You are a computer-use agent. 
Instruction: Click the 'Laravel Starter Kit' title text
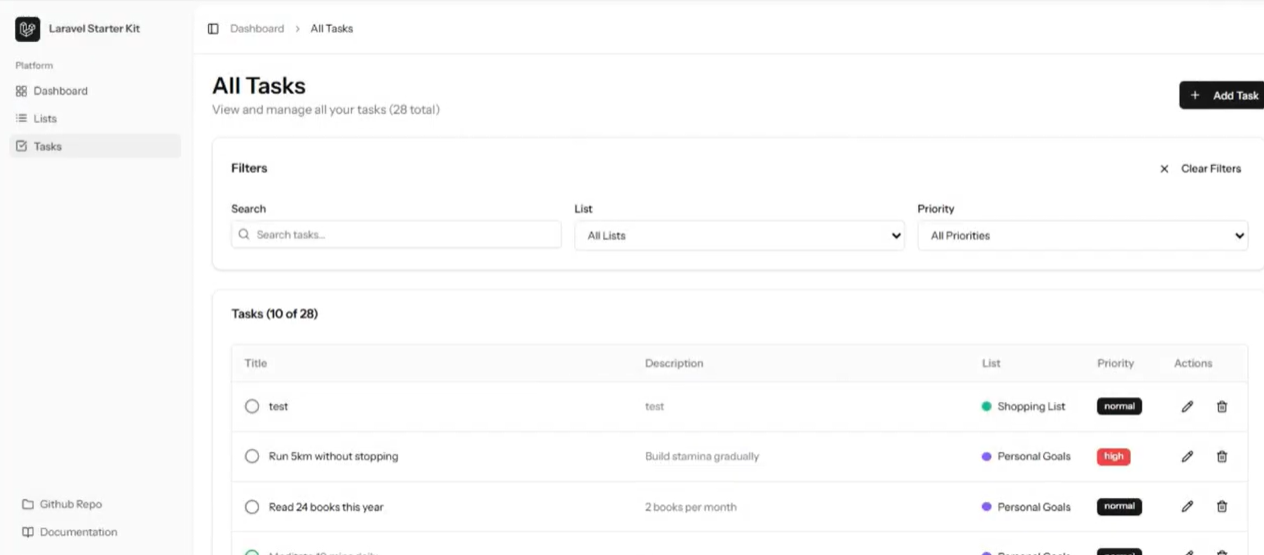(x=94, y=29)
